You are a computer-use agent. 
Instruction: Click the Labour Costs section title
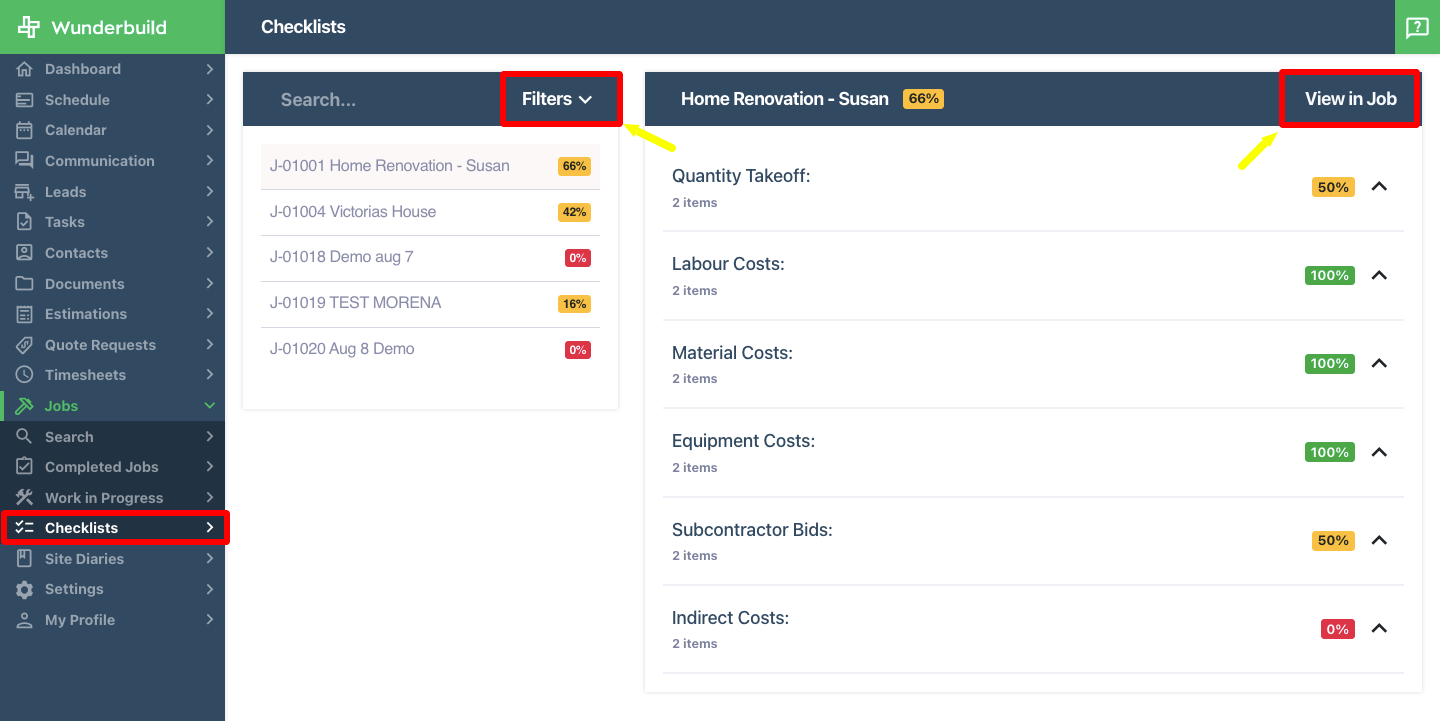(728, 264)
